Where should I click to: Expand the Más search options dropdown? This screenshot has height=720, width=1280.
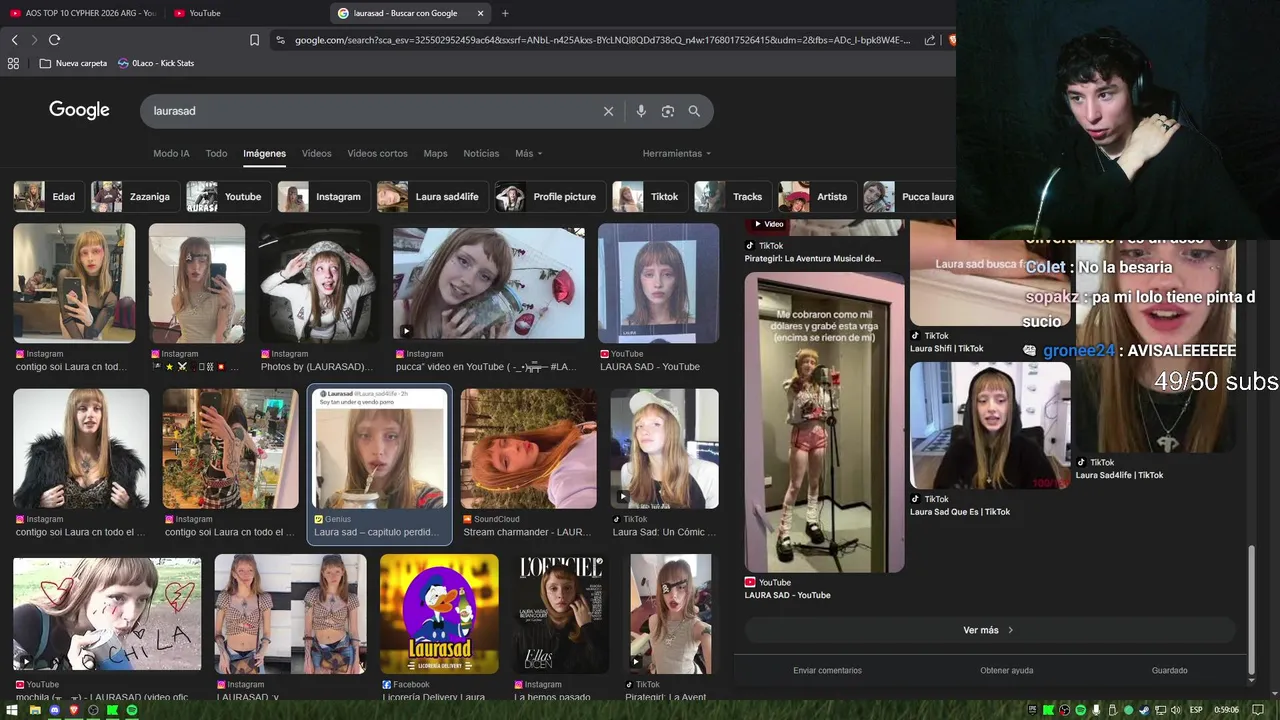tap(528, 153)
